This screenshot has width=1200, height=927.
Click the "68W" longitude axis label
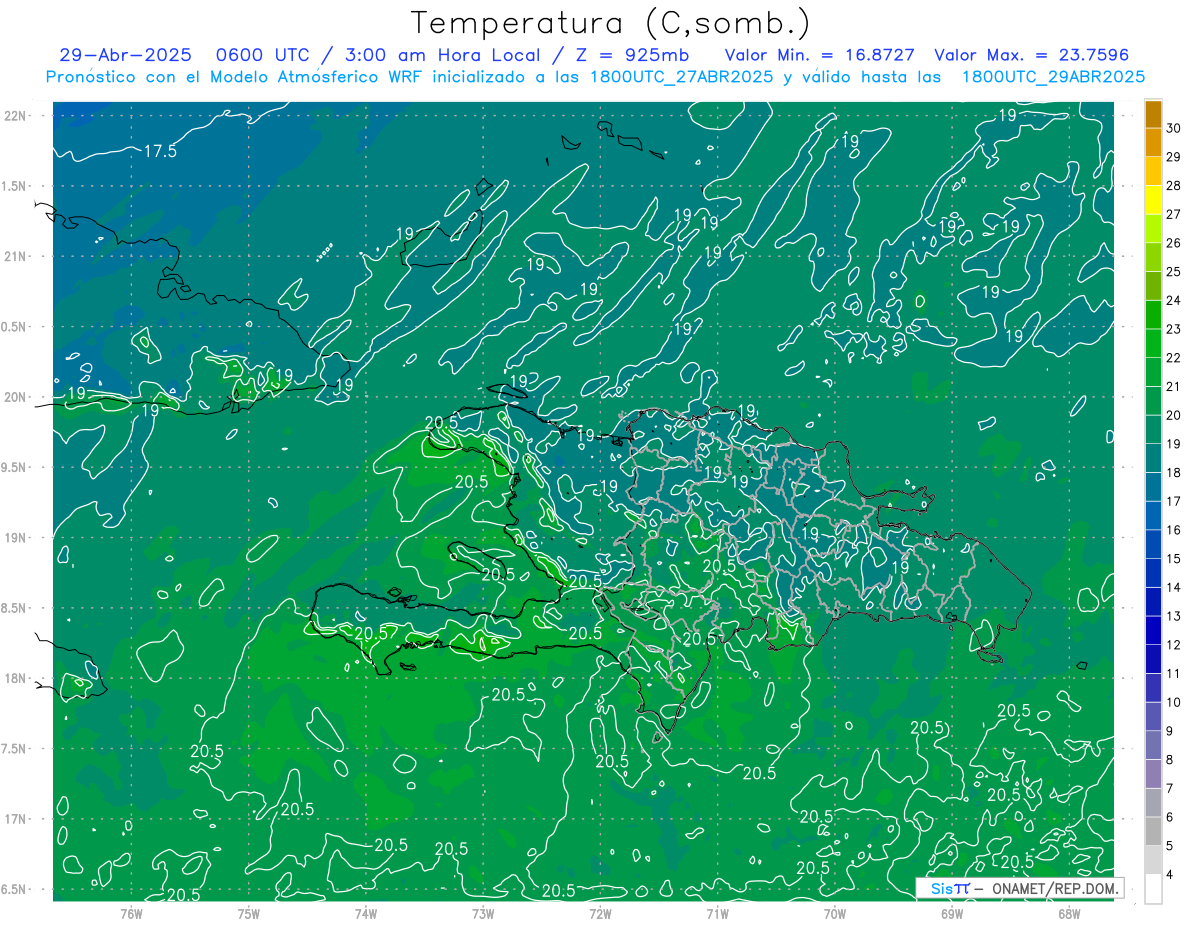point(1068,913)
